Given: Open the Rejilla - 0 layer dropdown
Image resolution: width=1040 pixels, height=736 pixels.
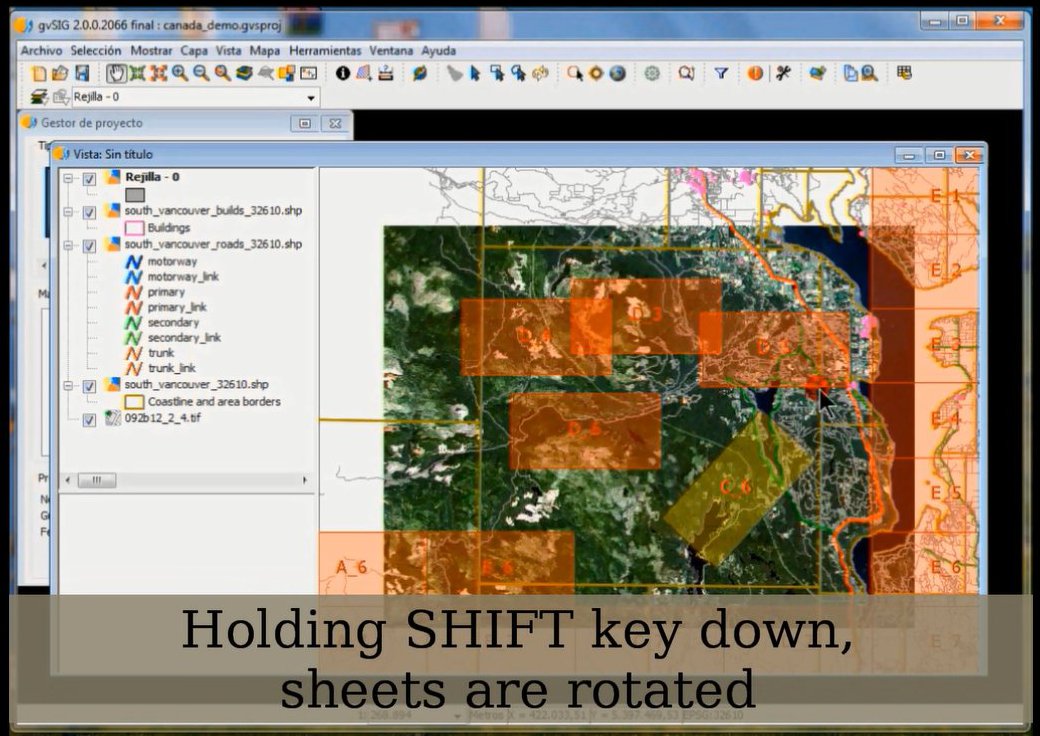Looking at the screenshot, I should 311,98.
